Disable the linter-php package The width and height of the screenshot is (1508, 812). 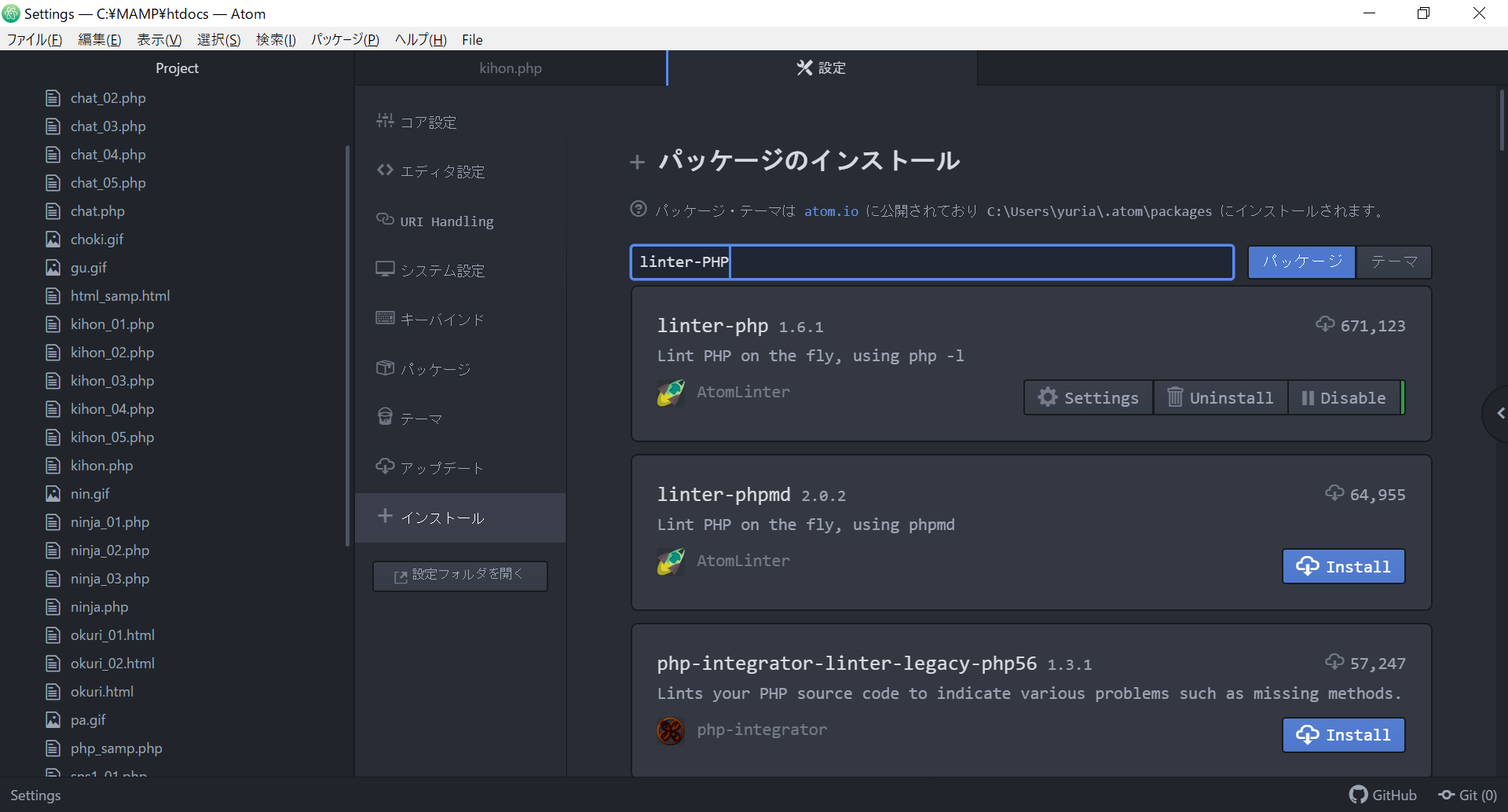click(x=1344, y=397)
